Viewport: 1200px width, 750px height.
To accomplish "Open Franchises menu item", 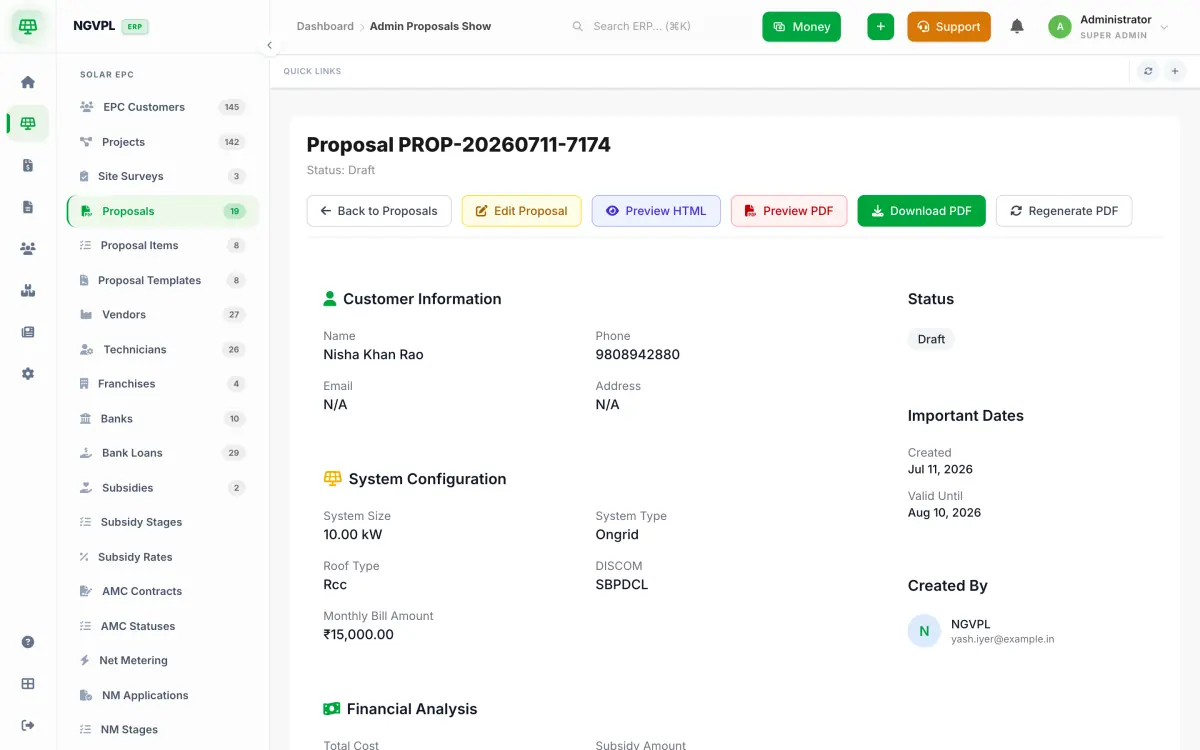I will (x=162, y=384).
